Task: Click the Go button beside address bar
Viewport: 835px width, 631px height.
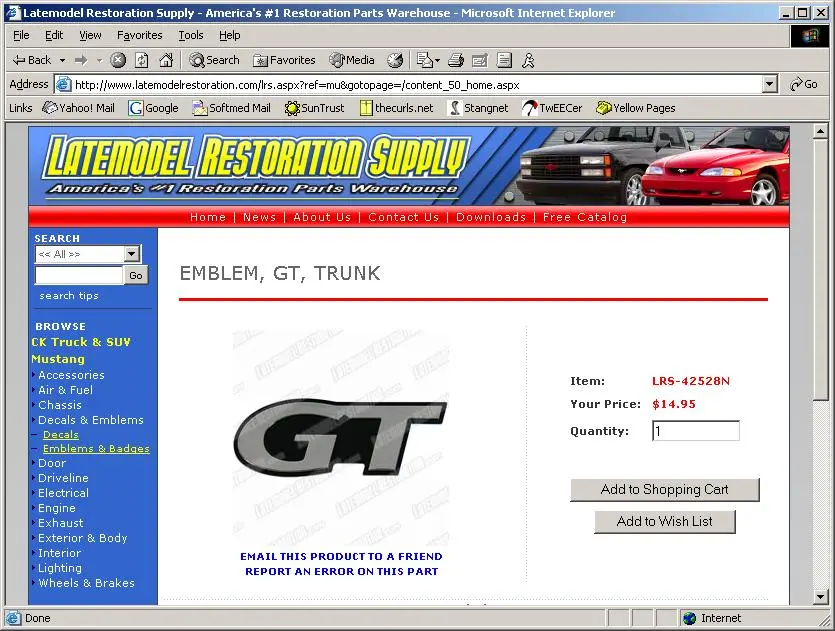Action: coord(804,84)
